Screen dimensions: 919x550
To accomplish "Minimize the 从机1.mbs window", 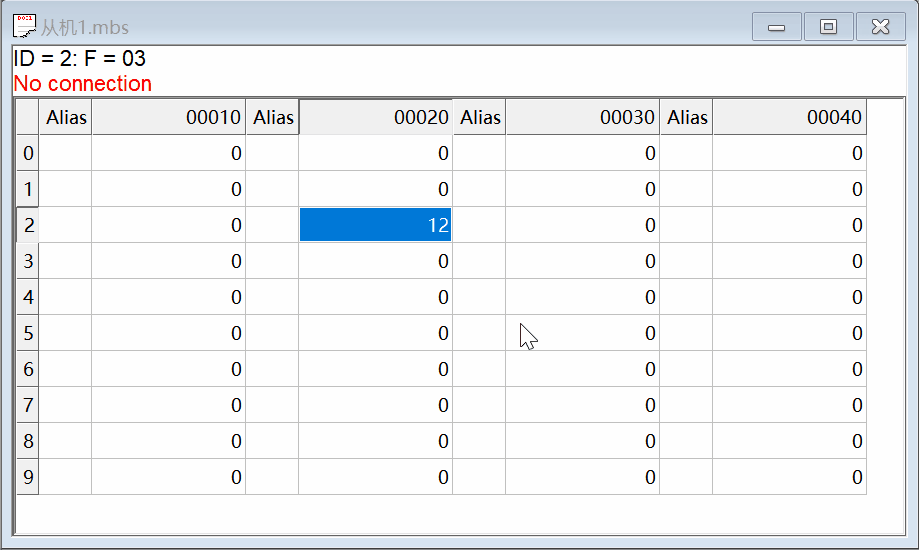I will coord(777,27).
